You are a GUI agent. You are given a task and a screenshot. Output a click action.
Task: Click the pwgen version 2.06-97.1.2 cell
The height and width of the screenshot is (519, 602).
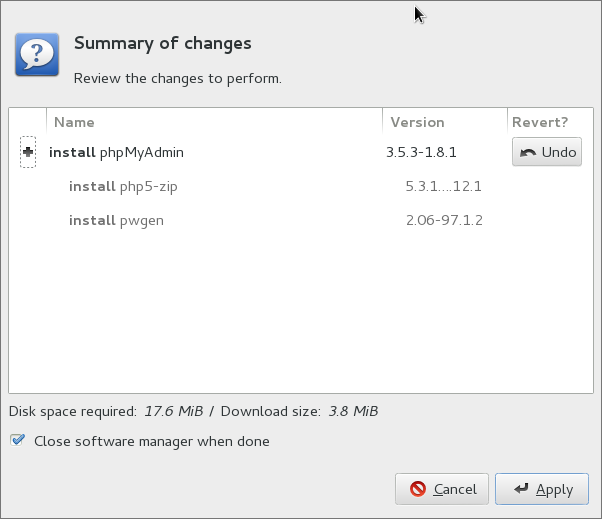coord(444,220)
